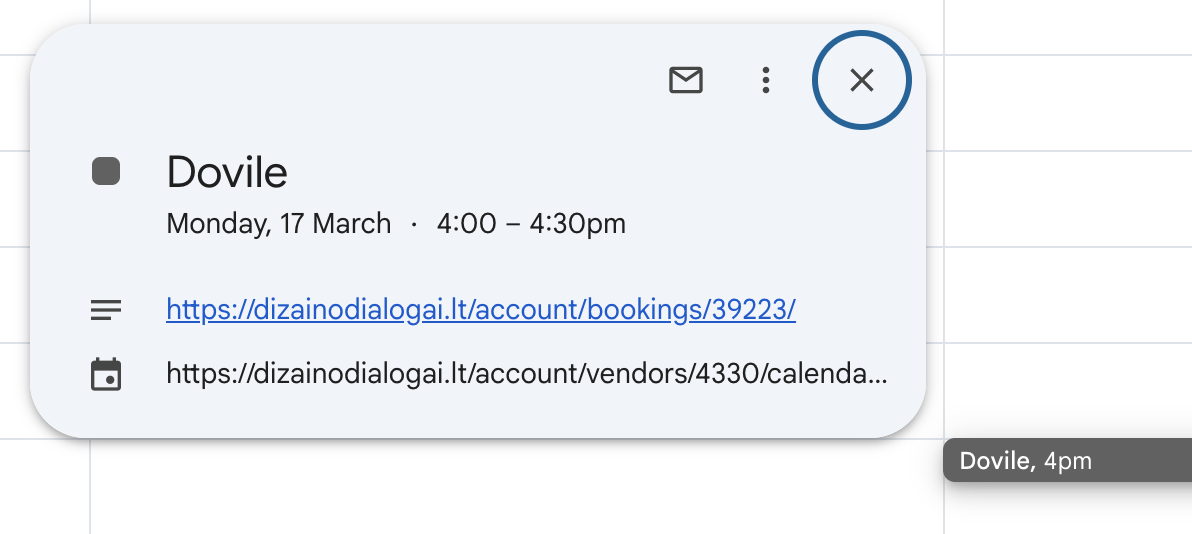Open the bookings/39223 link
1192x534 pixels.
pyautogui.click(x=480, y=310)
